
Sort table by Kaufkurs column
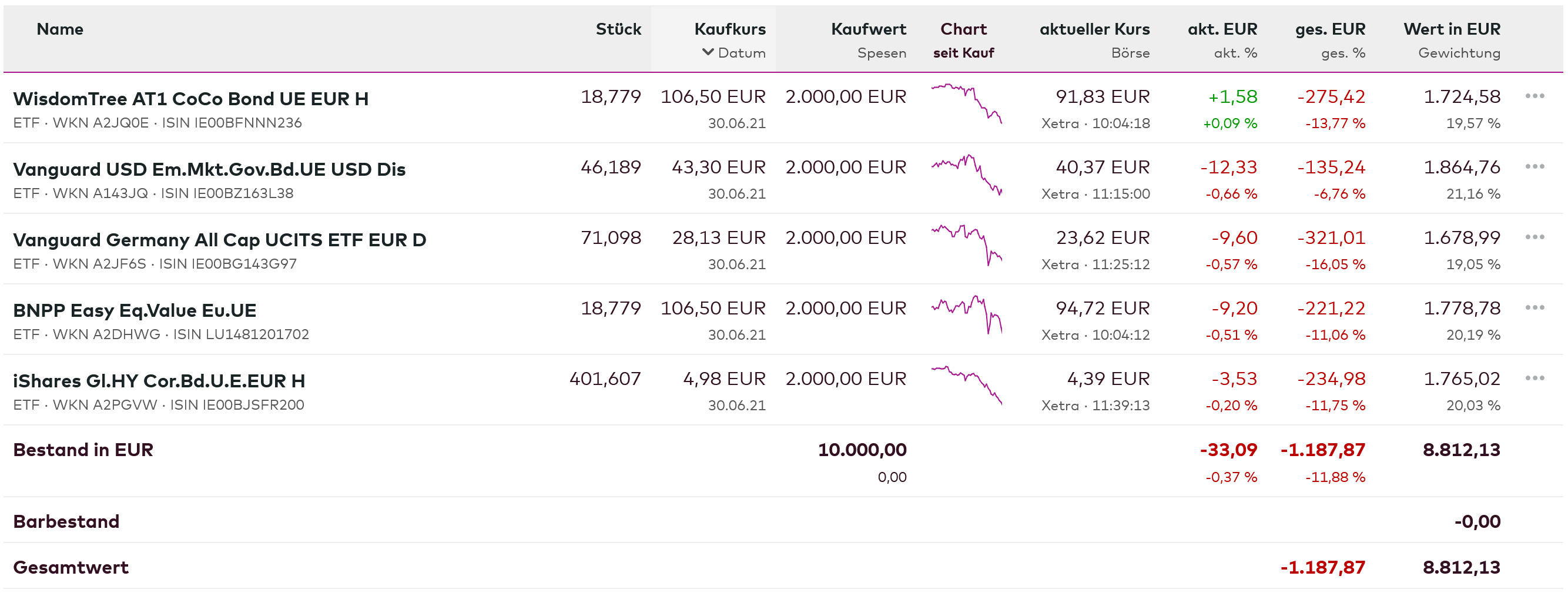pyautogui.click(x=729, y=29)
